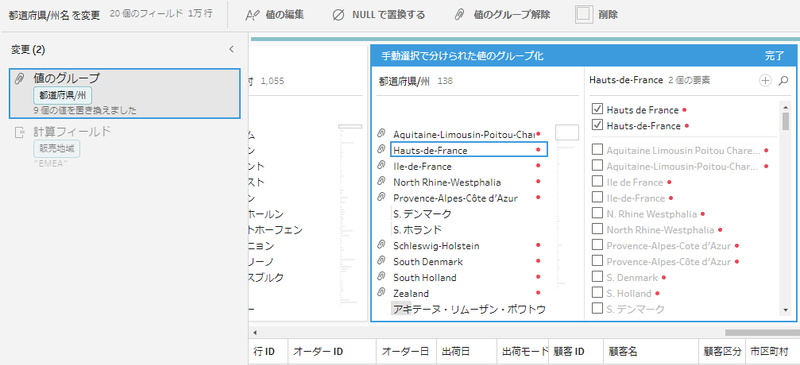Click up arrow of group members scrollbar
The height and width of the screenshot is (365, 800).
(785, 106)
